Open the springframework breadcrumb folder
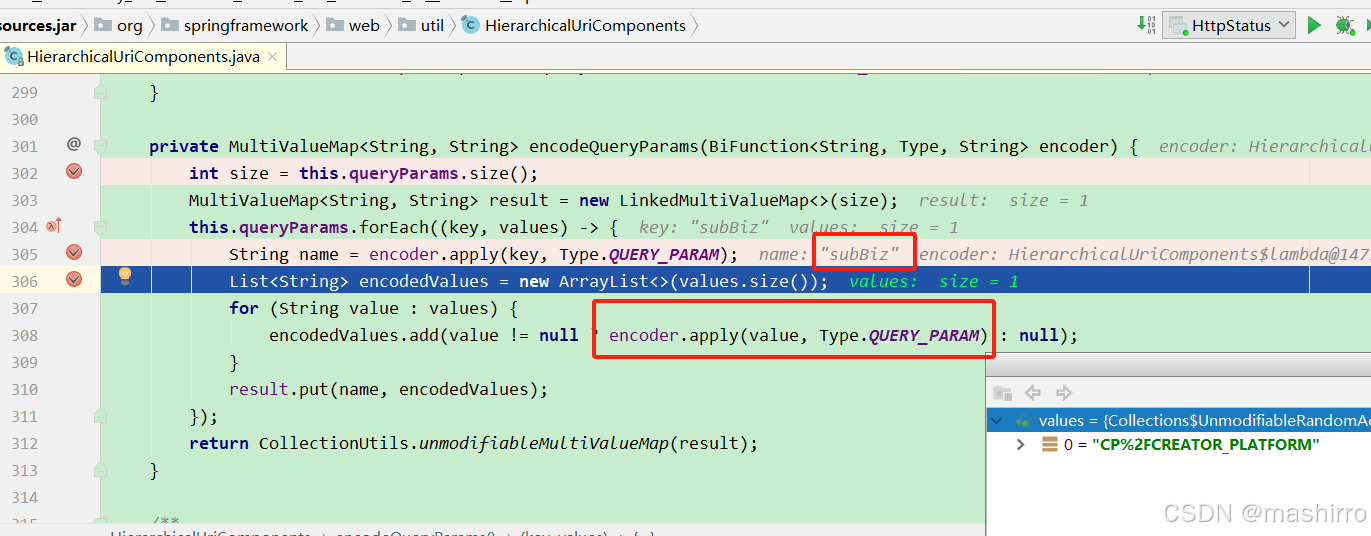The image size is (1371, 536). [x=234, y=26]
